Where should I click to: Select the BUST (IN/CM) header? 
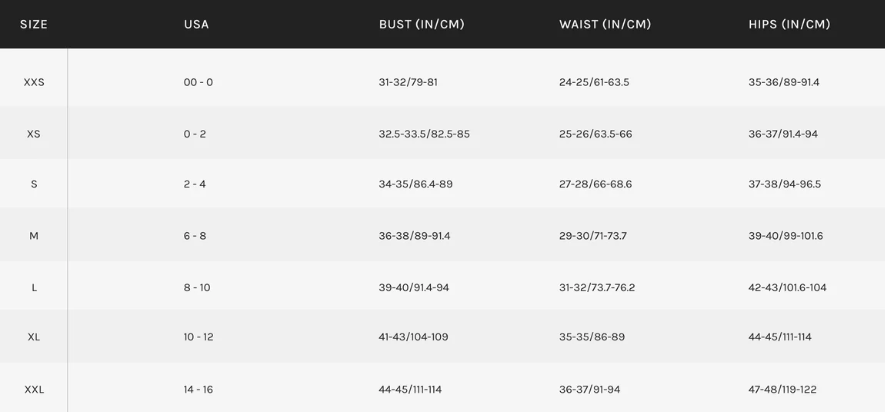(x=422, y=25)
